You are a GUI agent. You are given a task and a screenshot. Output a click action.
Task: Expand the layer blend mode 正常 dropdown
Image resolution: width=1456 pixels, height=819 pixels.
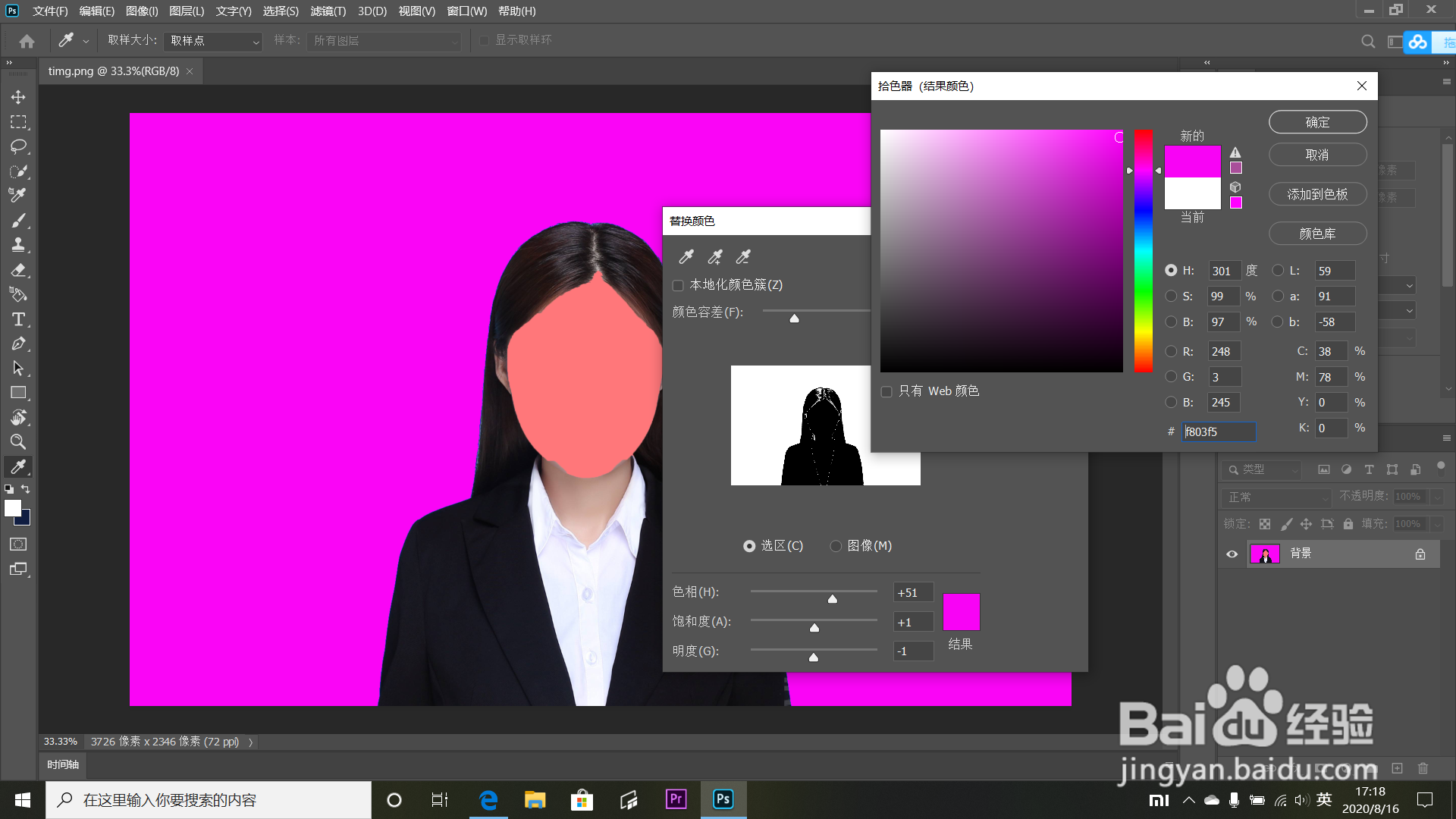(1277, 497)
